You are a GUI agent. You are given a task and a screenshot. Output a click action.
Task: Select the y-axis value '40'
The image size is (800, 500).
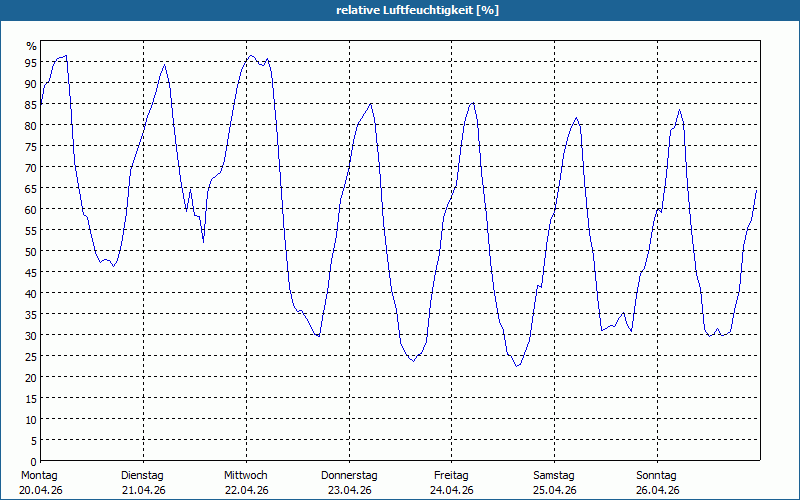pyautogui.click(x=31, y=293)
